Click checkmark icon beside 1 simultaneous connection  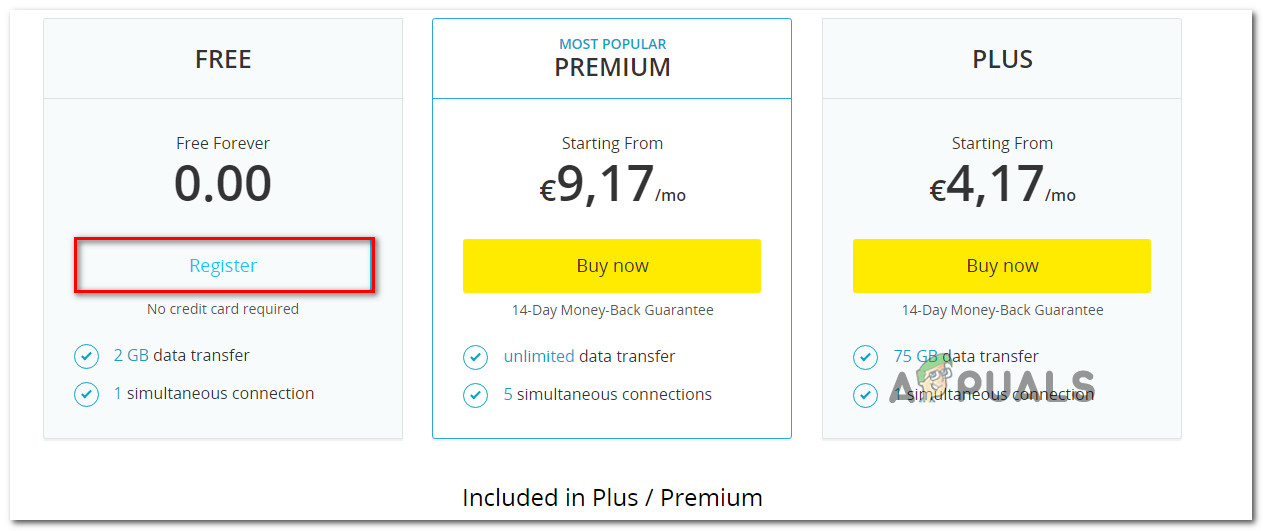[x=86, y=394]
